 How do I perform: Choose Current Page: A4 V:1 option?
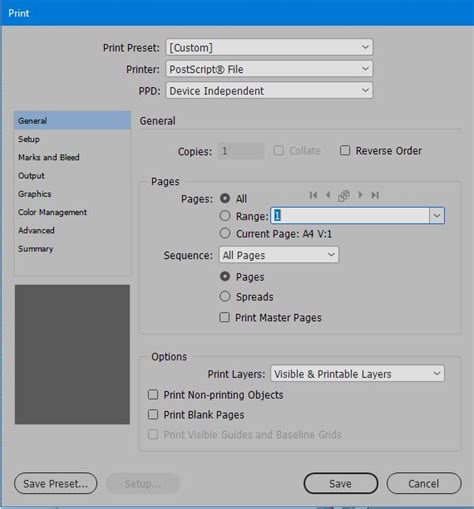225,233
